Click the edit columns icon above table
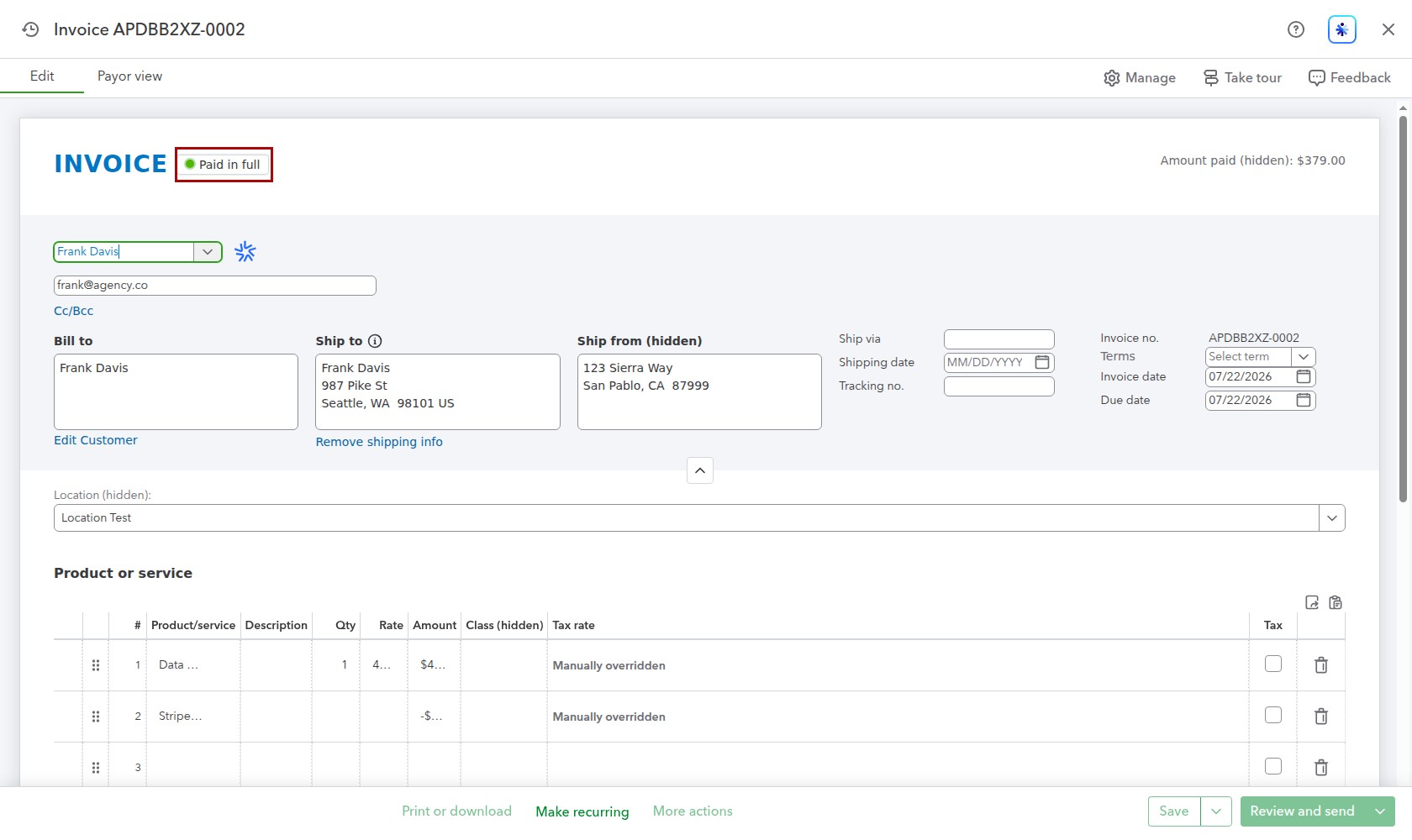Image resolution: width=1412 pixels, height=840 pixels. click(x=1312, y=602)
